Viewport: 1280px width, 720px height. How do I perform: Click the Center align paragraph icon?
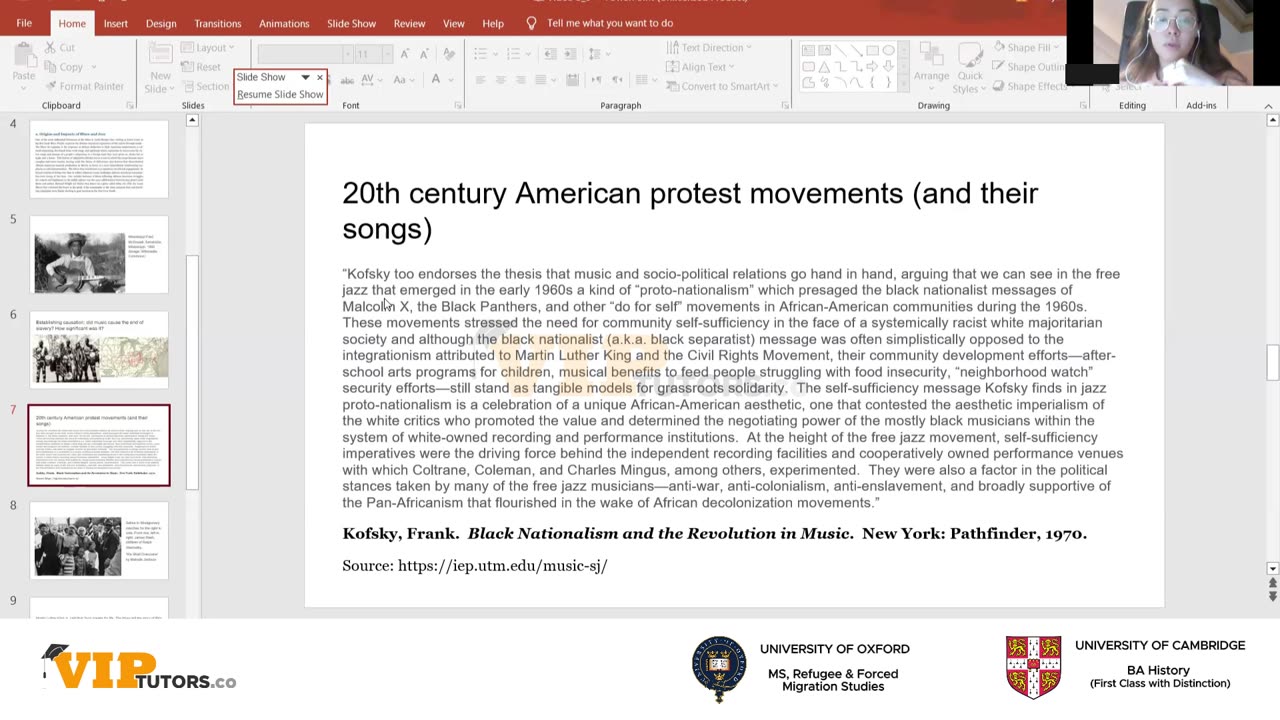[500, 80]
